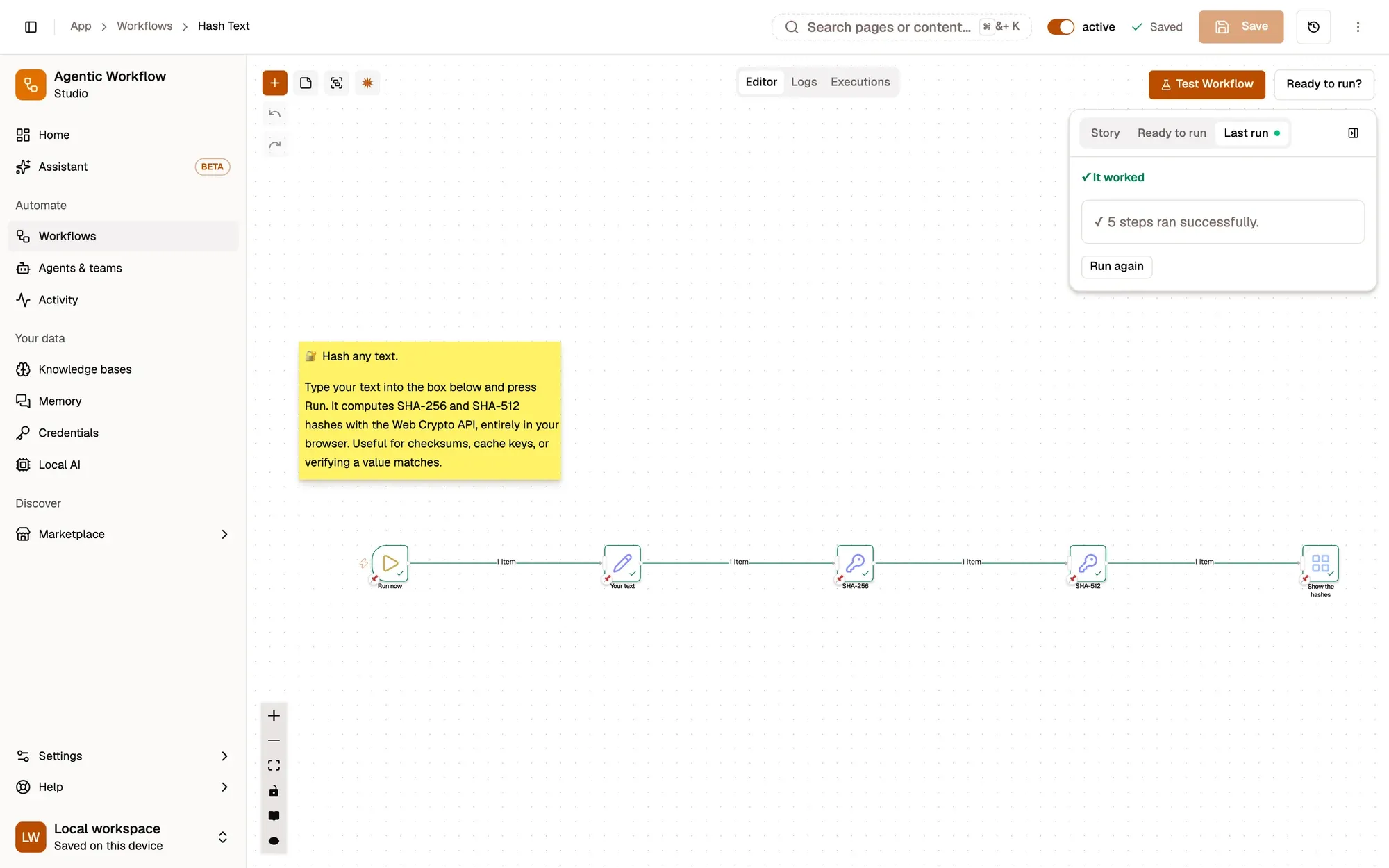Select the Show the hashes node

(1320, 563)
